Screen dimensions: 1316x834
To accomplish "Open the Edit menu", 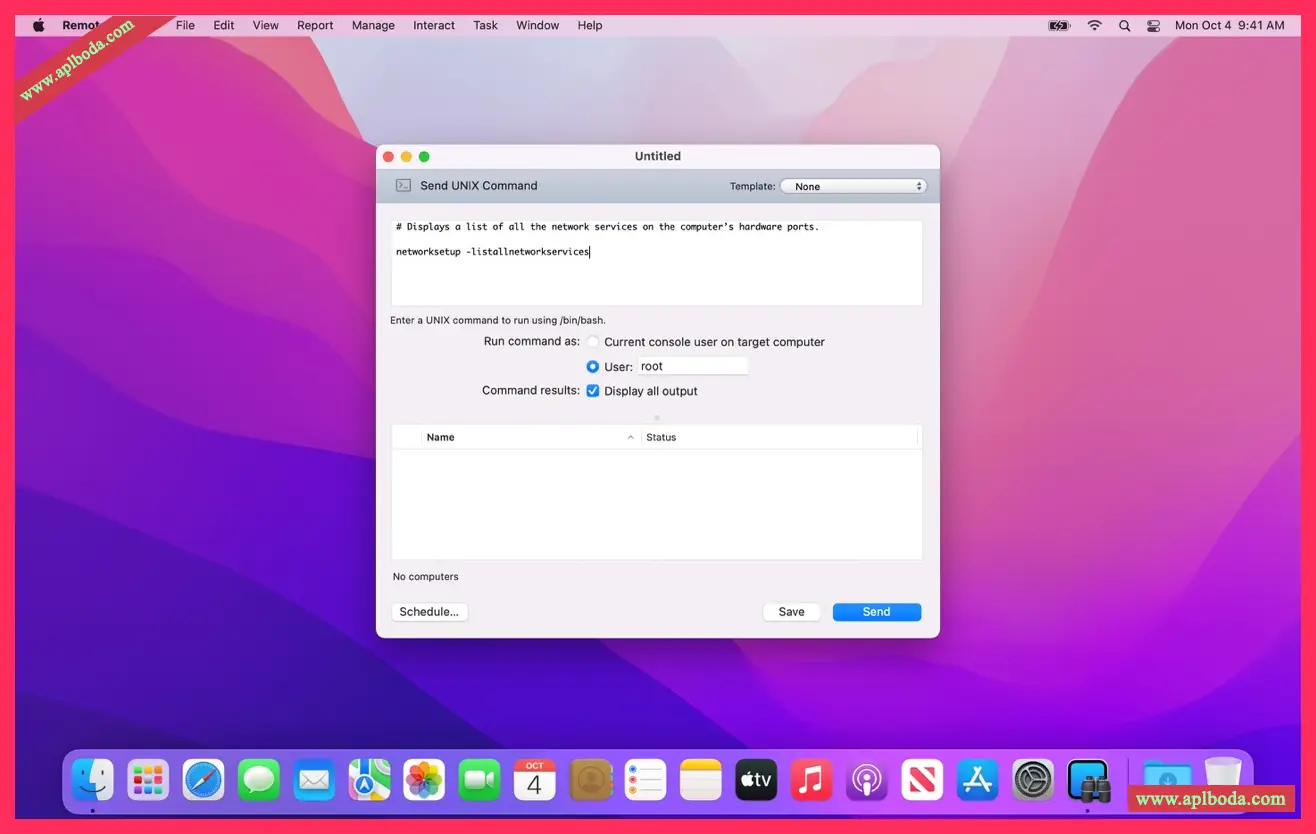I will [224, 25].
